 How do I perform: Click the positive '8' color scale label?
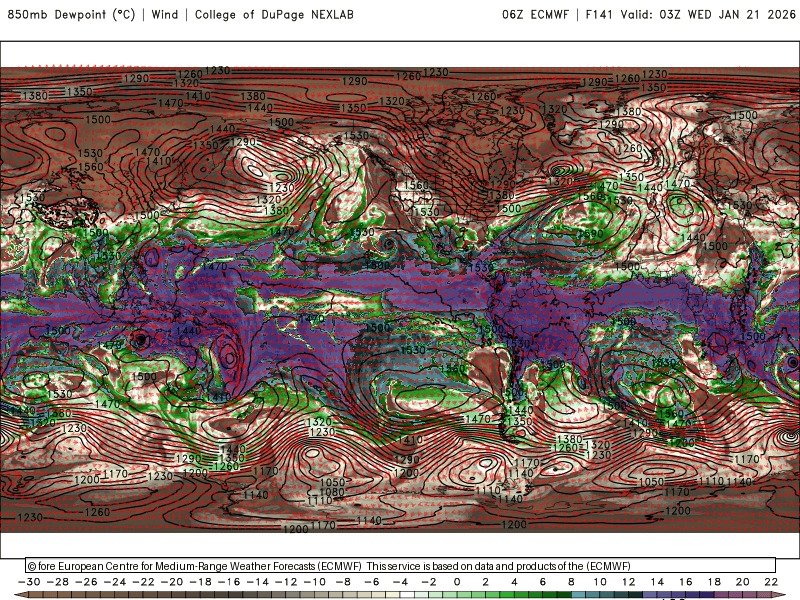tap(571, 582)
